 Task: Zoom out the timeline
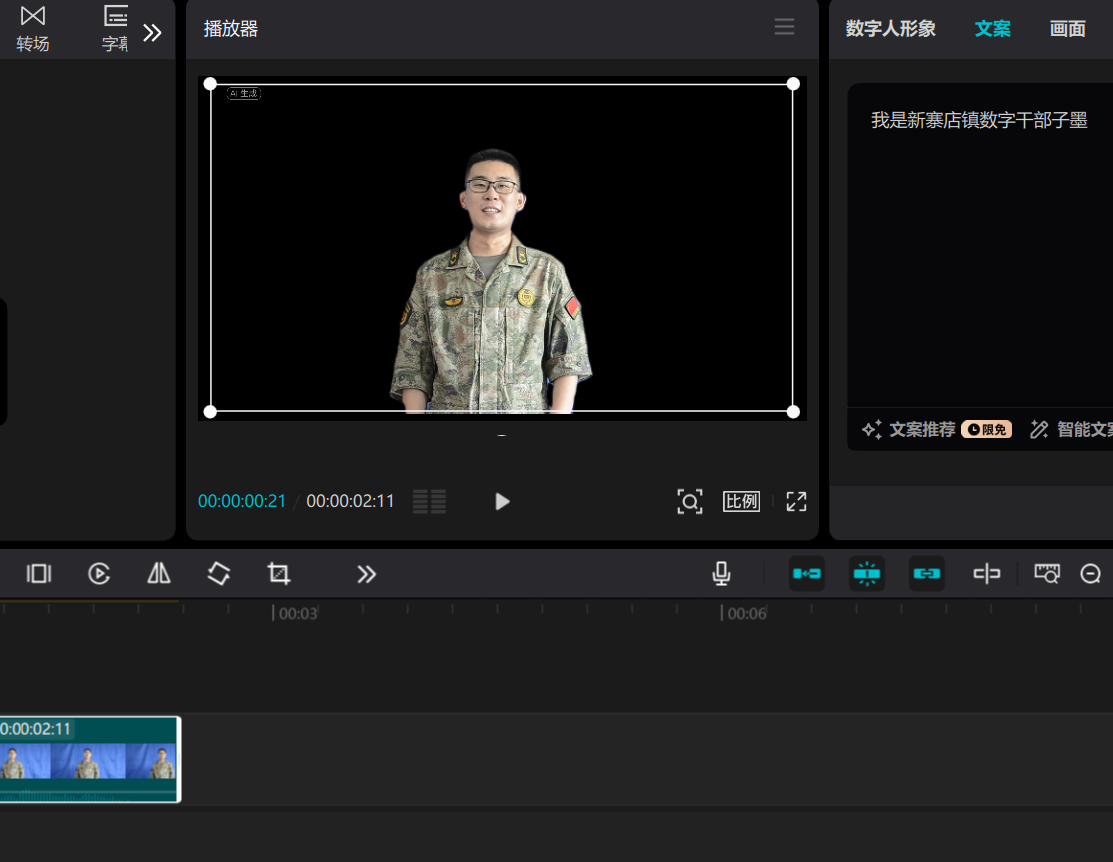coord(1090,573)
